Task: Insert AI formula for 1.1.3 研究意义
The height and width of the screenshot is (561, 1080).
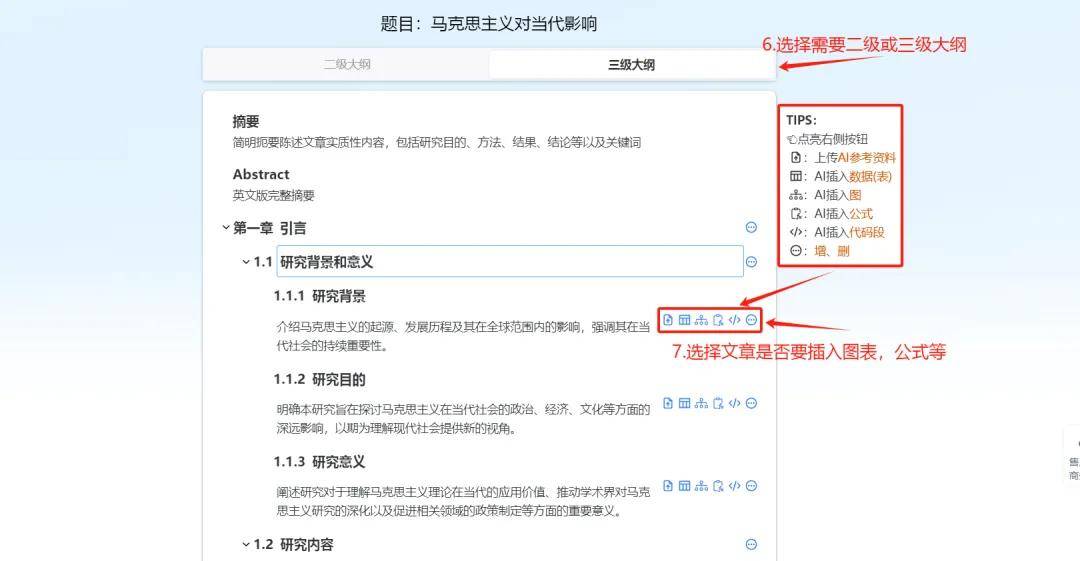Action: pos(718,486)
